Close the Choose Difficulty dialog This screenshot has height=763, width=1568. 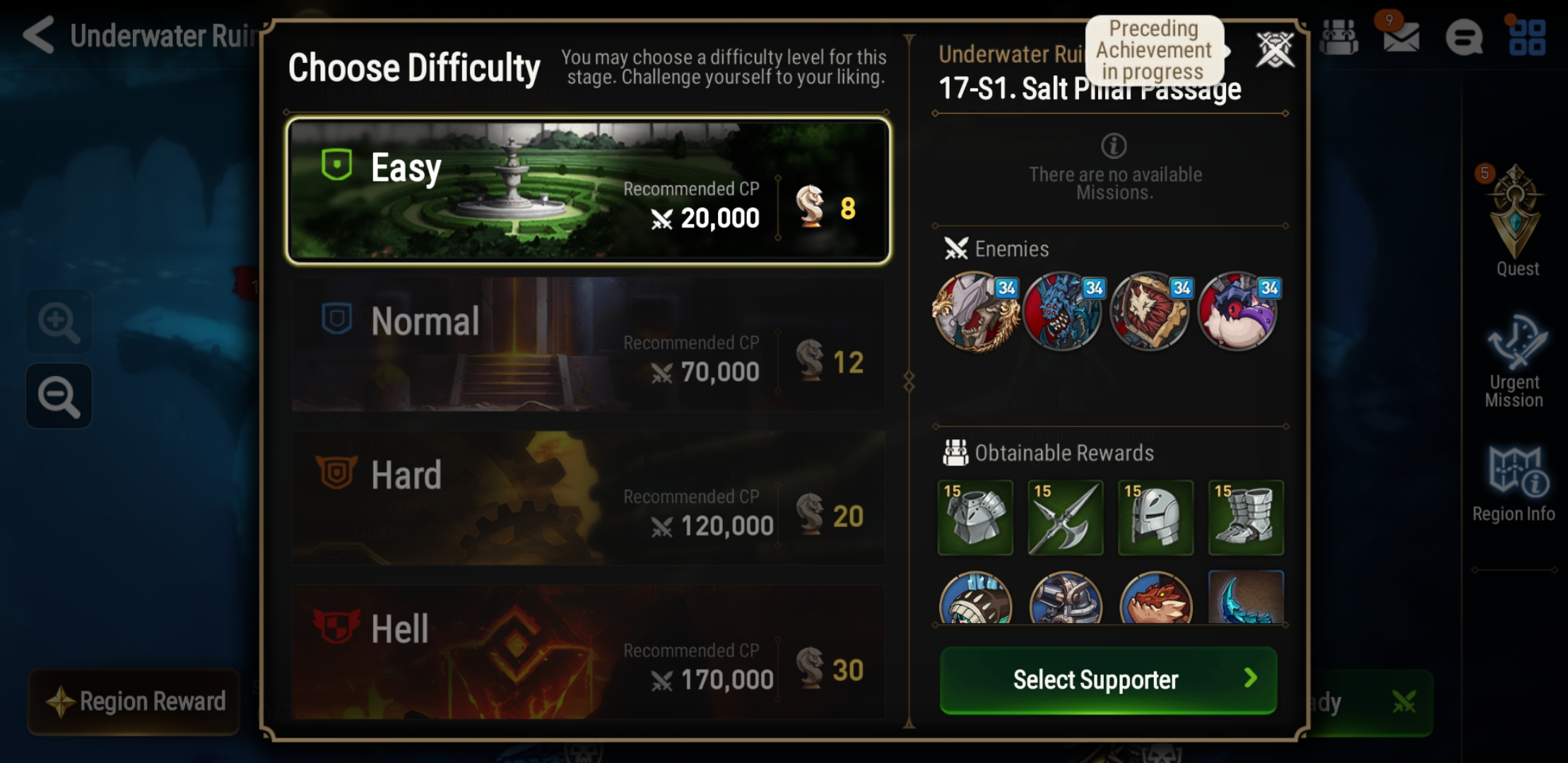[x=1275, y=50]
